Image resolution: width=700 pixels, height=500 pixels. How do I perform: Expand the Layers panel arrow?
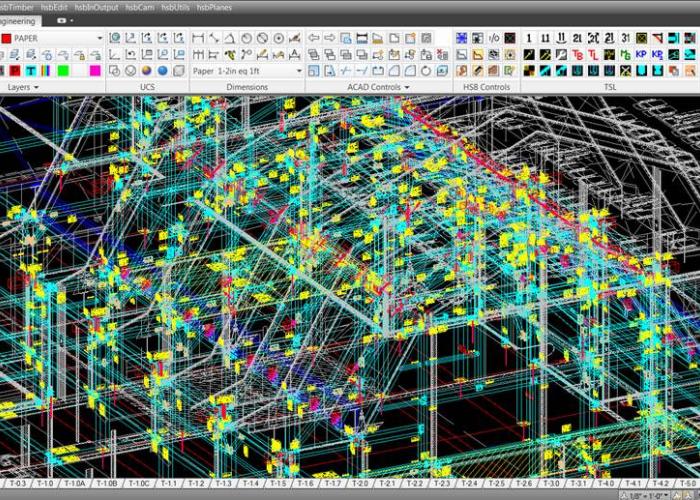(x=36, y=88)
